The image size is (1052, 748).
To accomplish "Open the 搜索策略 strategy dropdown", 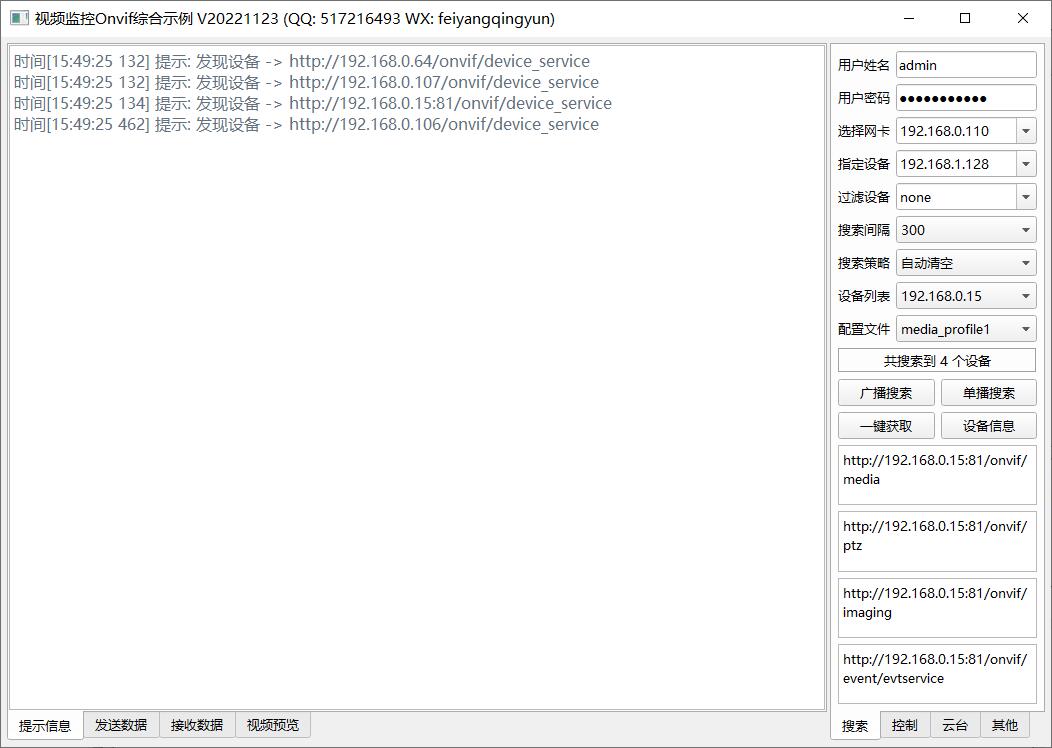I will tap(1025, 263).
